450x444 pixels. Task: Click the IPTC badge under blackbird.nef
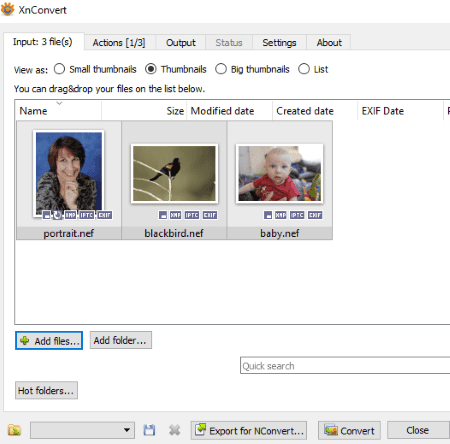192,215
